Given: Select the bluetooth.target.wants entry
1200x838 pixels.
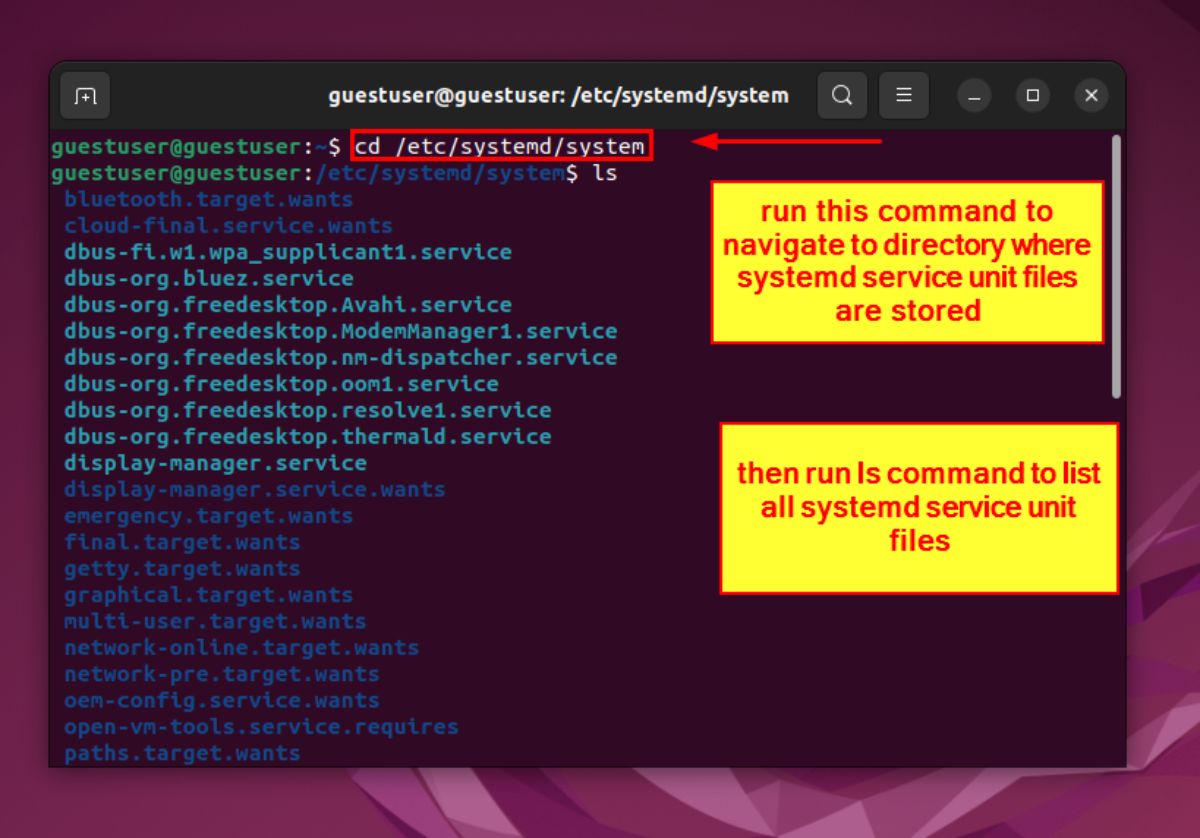Looking at the screenshot, I should click(x=207, y=199).
